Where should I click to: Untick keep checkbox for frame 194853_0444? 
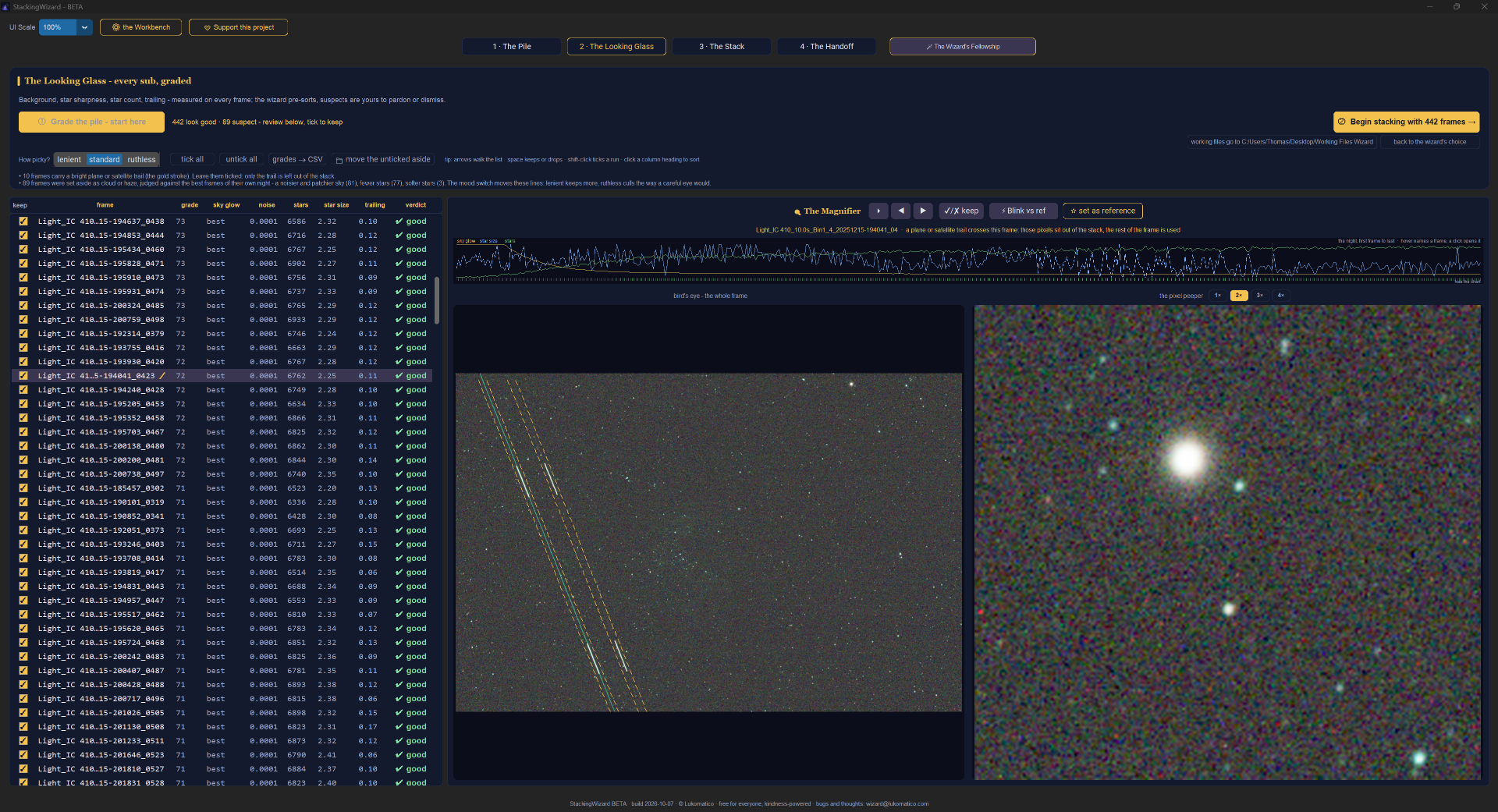tap(23, 236)
